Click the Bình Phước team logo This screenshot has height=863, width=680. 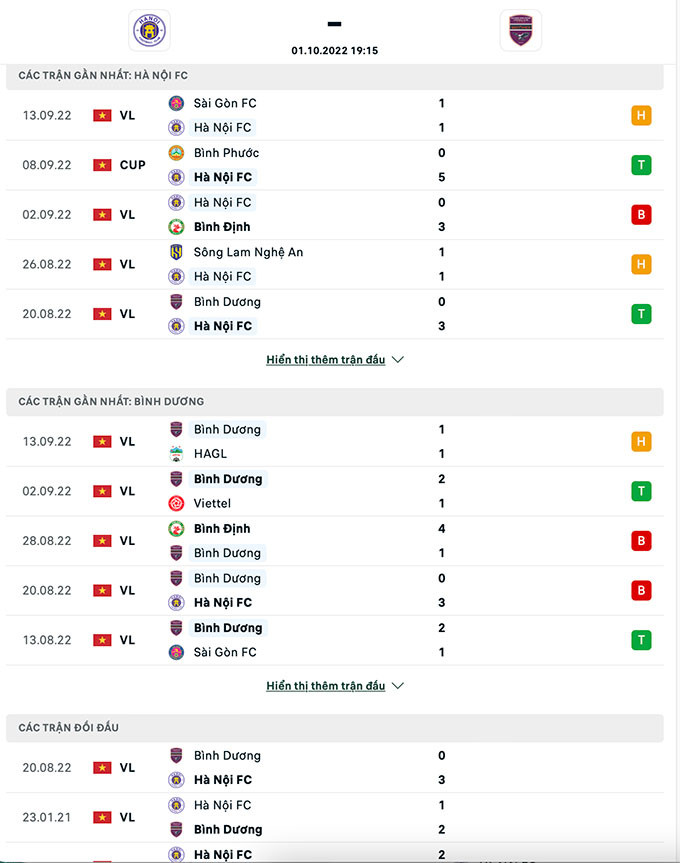(176, 153)
